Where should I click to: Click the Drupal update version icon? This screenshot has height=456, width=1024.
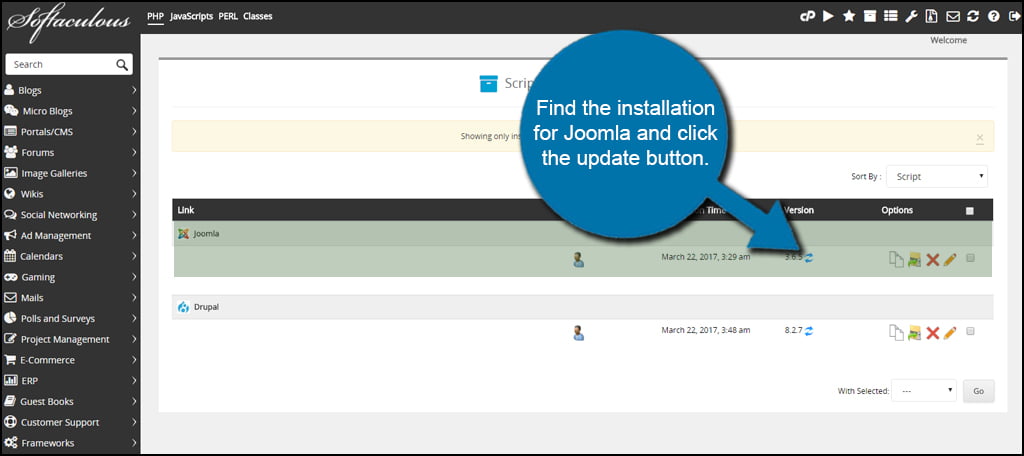point(809,331)
